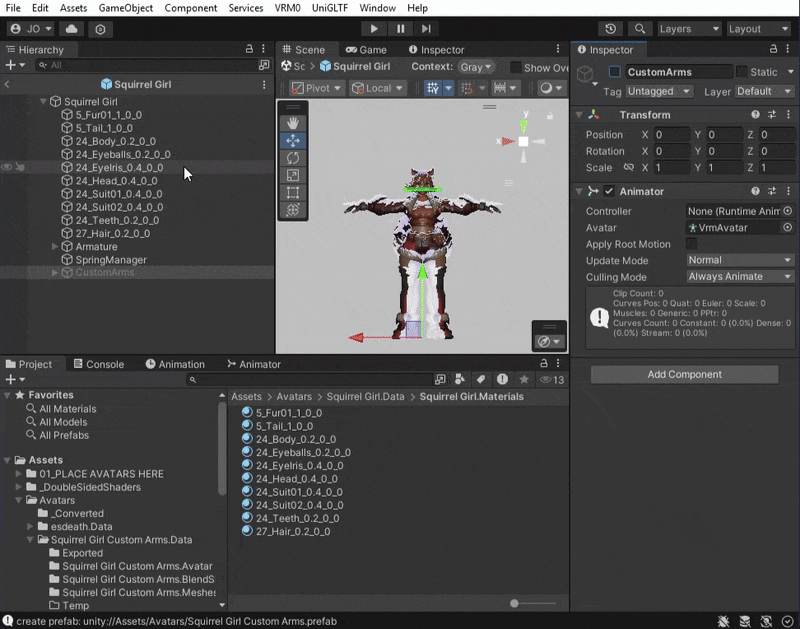The image size is (800, 629).
Task: Switch to the Animator tab
Action: [x=254, y=364]
